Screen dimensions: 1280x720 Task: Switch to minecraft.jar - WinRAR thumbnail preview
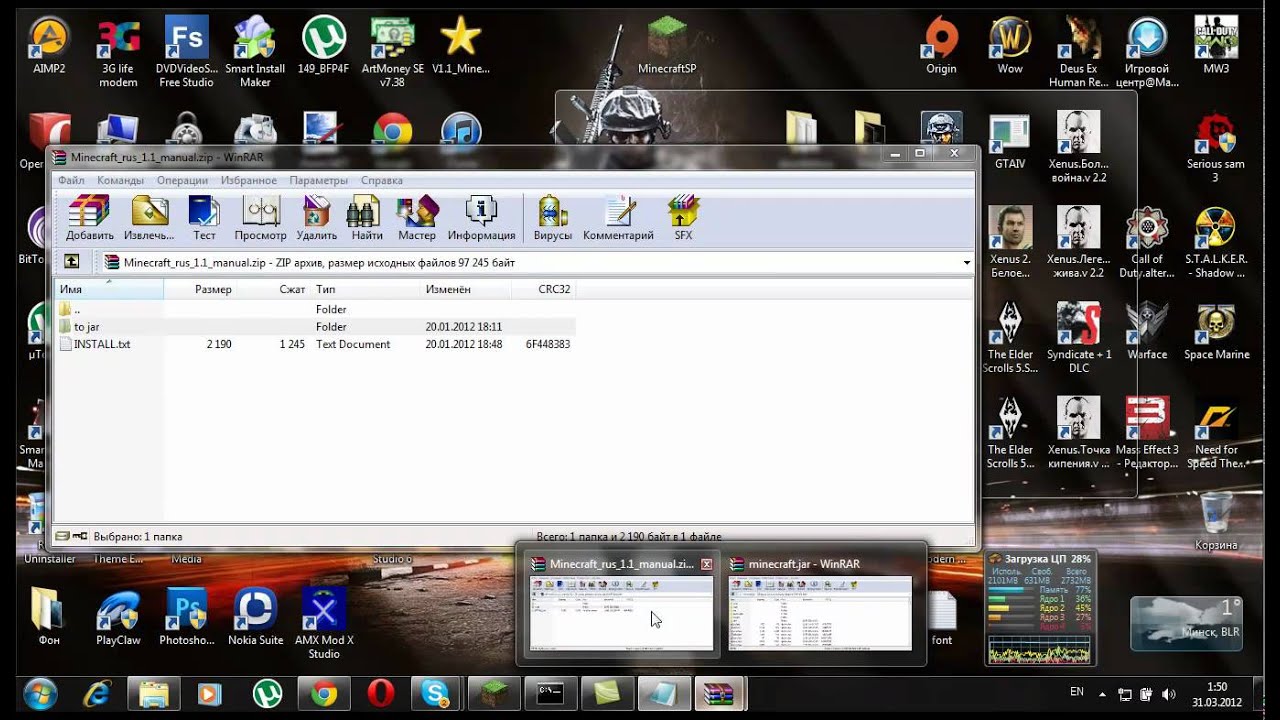tap(819, 604)
